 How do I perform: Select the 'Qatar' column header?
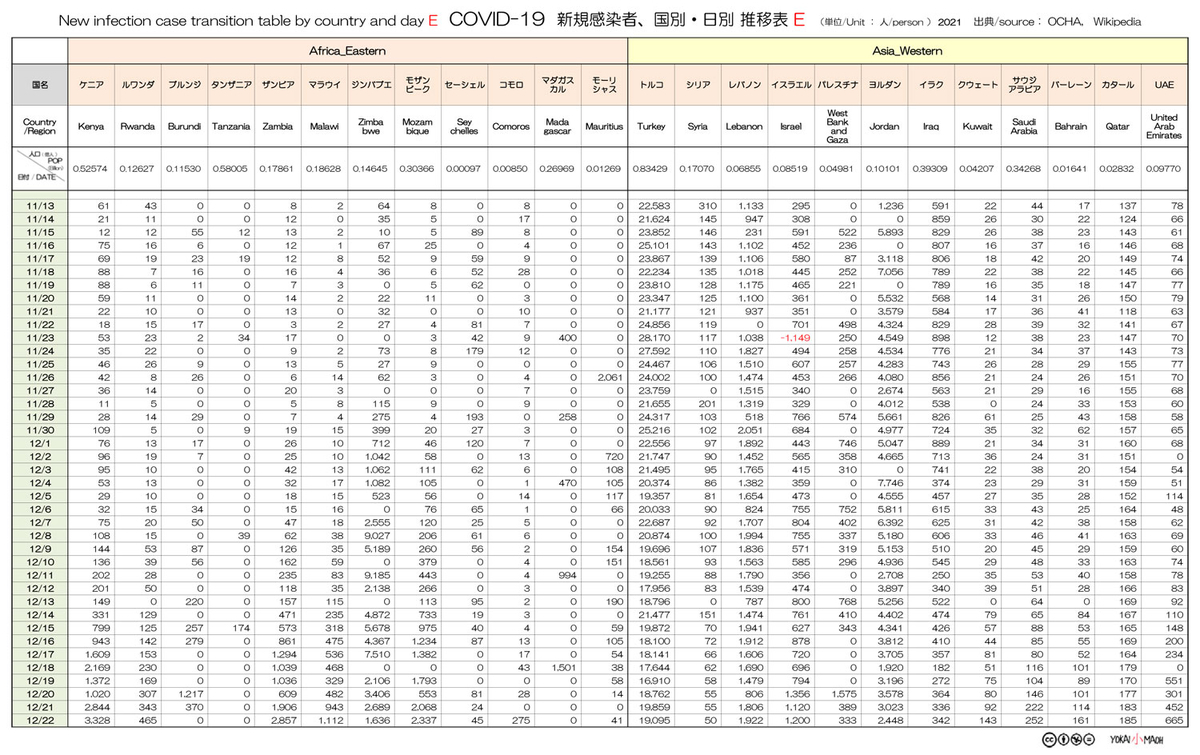click(1117, 127)
